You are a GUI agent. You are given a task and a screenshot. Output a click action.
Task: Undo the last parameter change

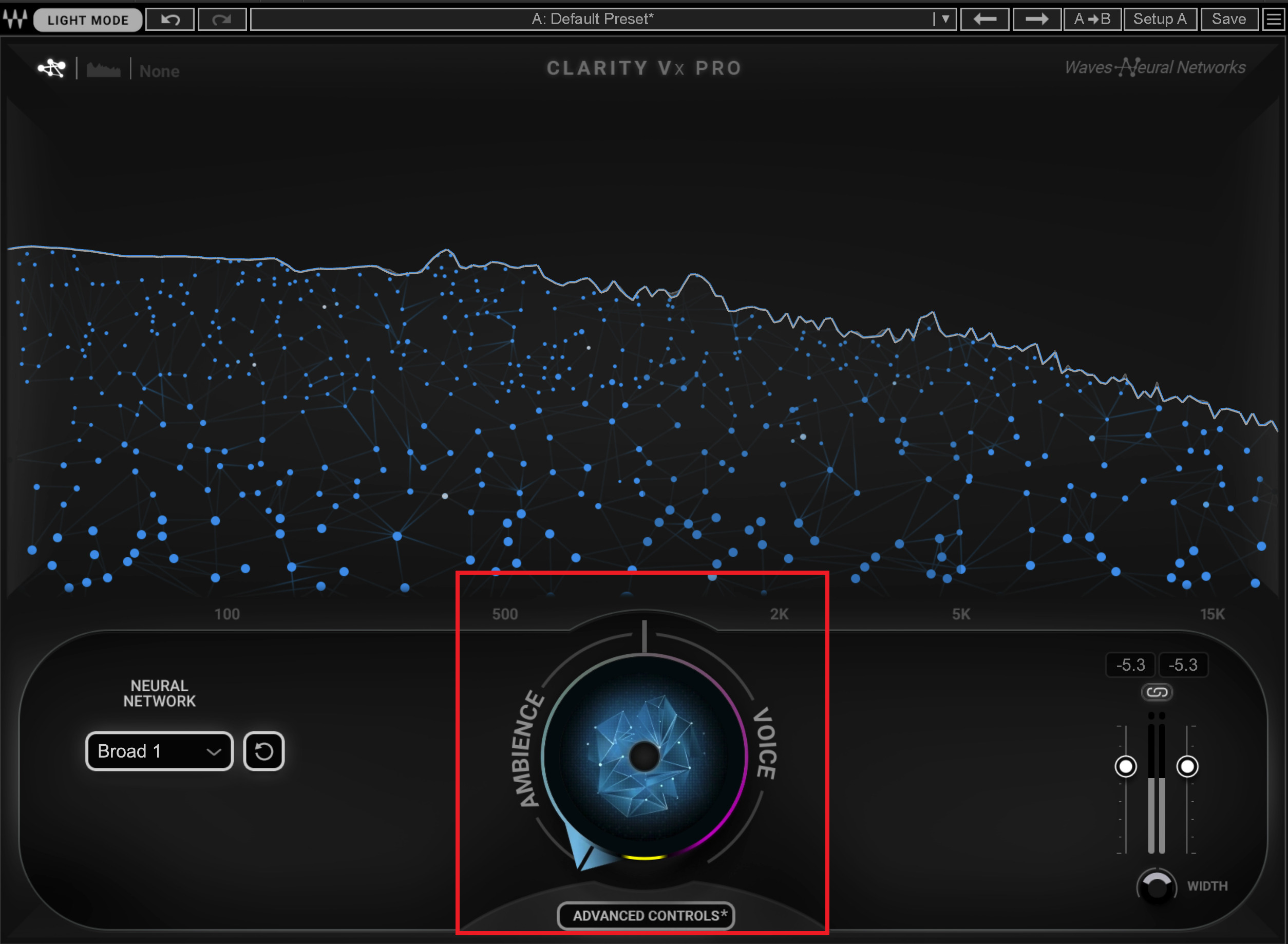point(171,20)
